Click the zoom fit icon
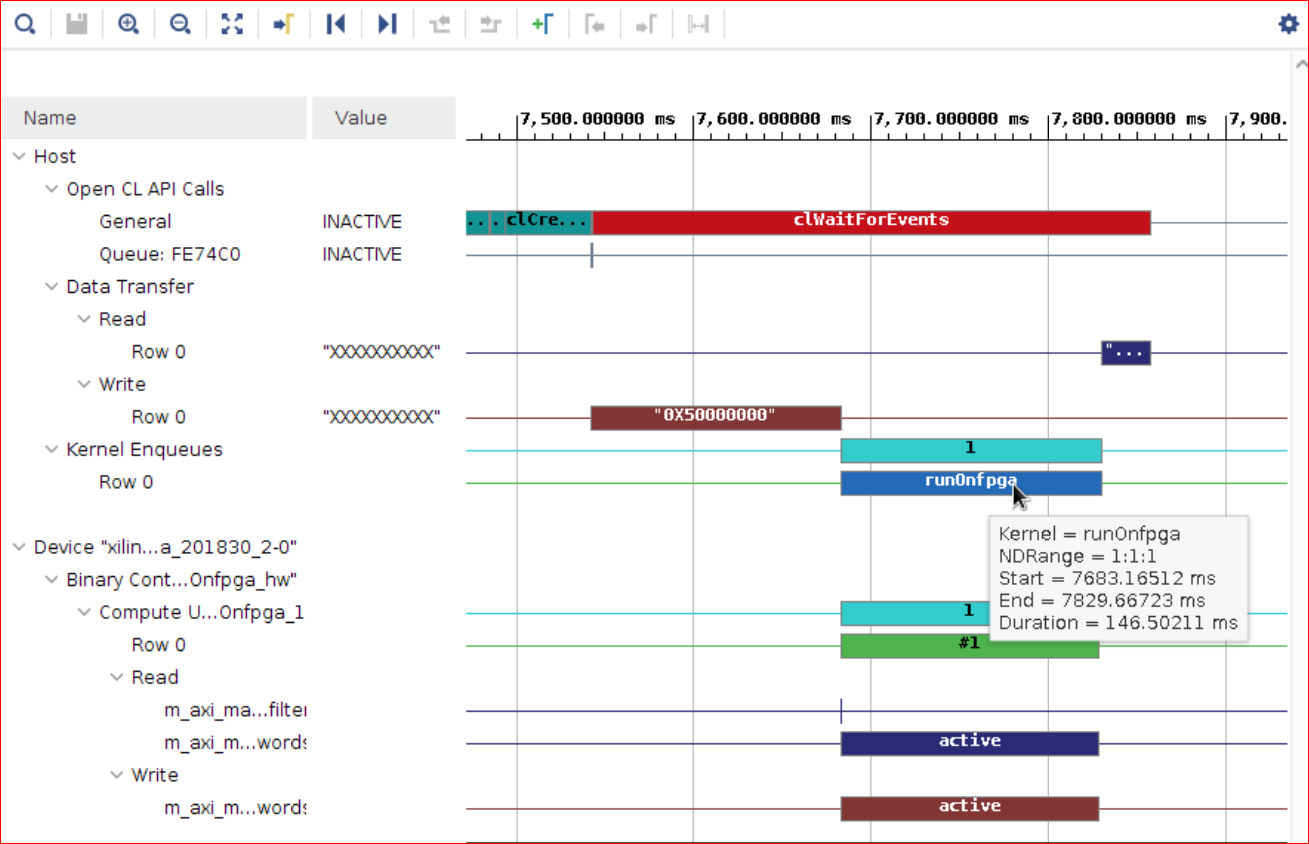The width and height of the screenshot is (1309, 844). [x=232, y=24]
